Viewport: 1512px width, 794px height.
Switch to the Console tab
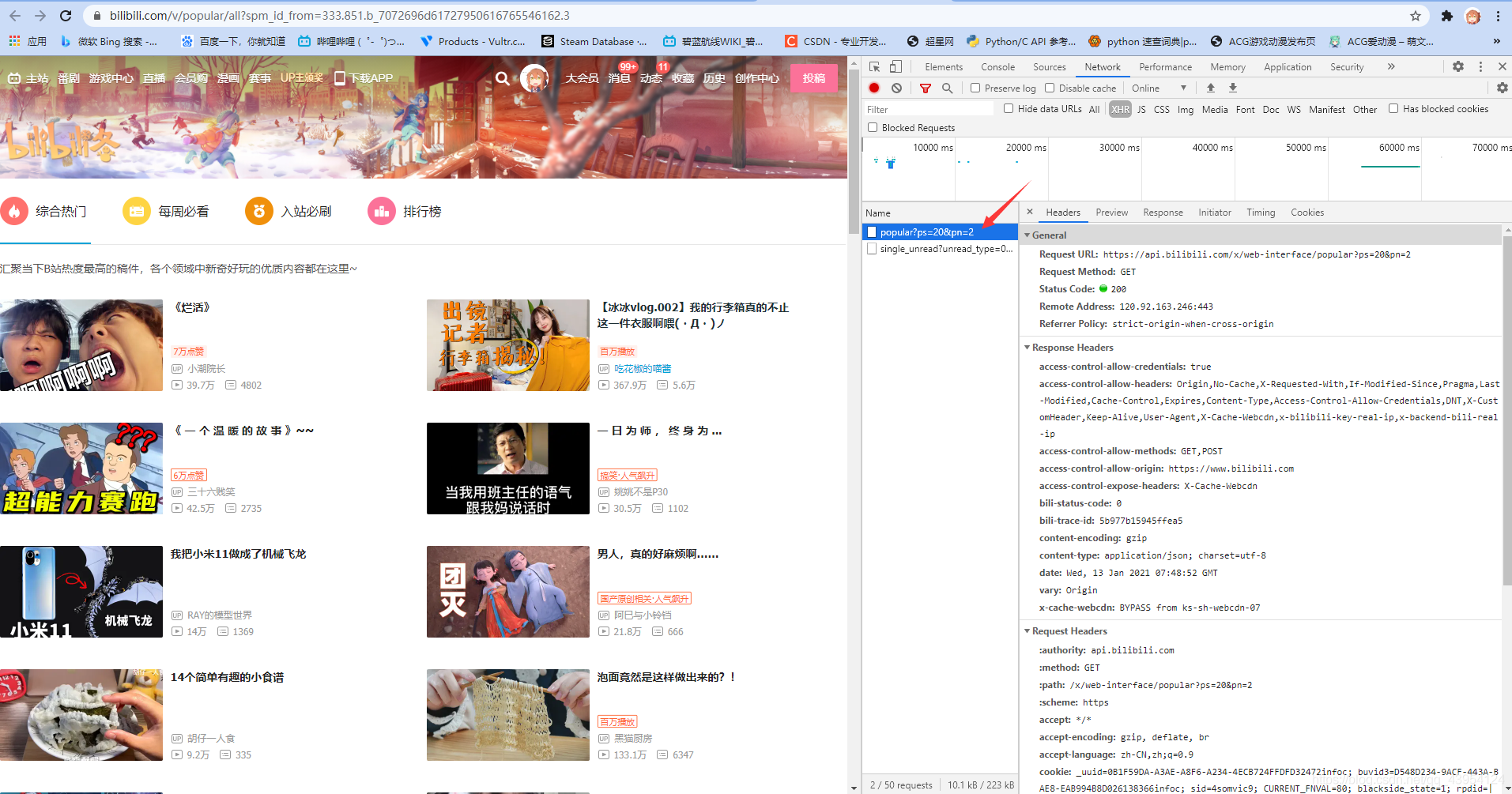point(997,67)
